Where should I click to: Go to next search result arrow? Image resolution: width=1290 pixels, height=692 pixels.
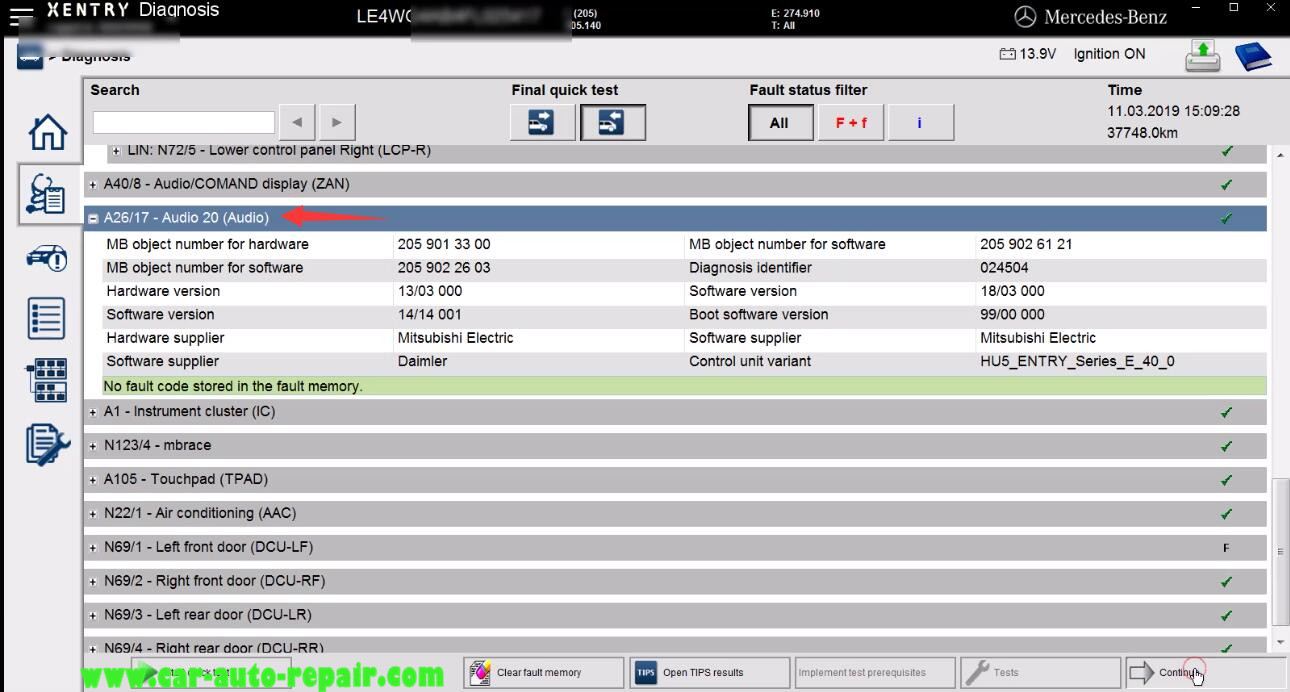click(337, 122)
